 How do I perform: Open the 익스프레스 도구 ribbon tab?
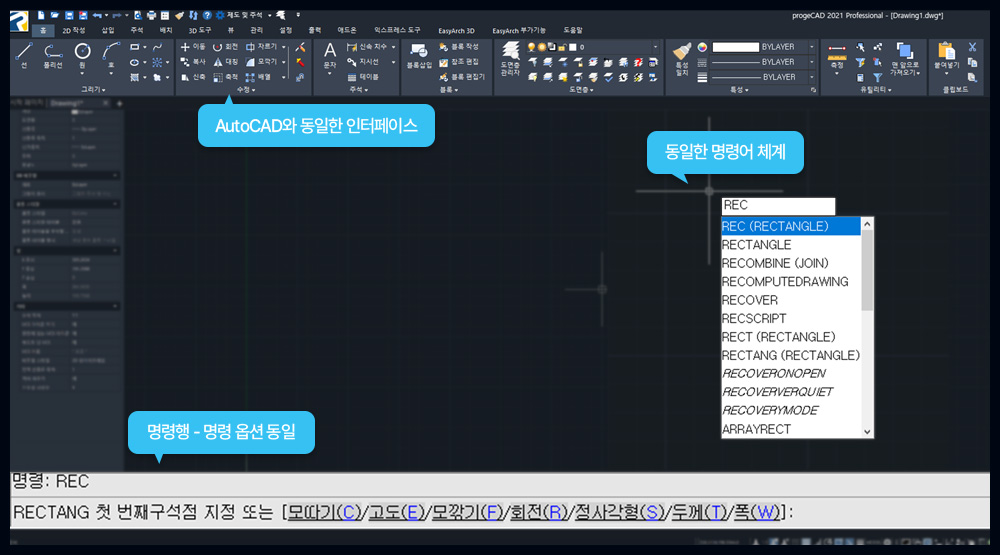tap(397, 30)
